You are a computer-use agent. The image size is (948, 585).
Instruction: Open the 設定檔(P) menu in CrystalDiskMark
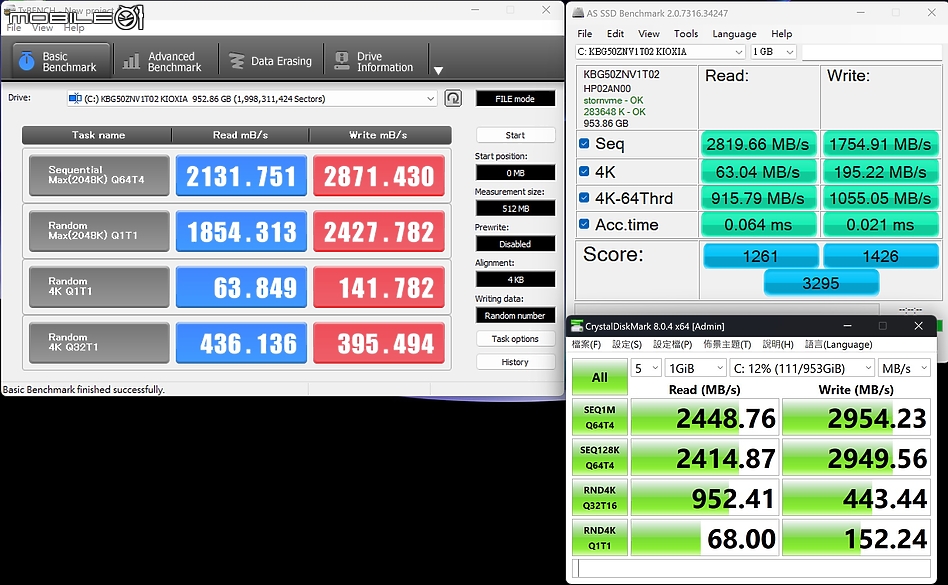(x=672, y=344)
